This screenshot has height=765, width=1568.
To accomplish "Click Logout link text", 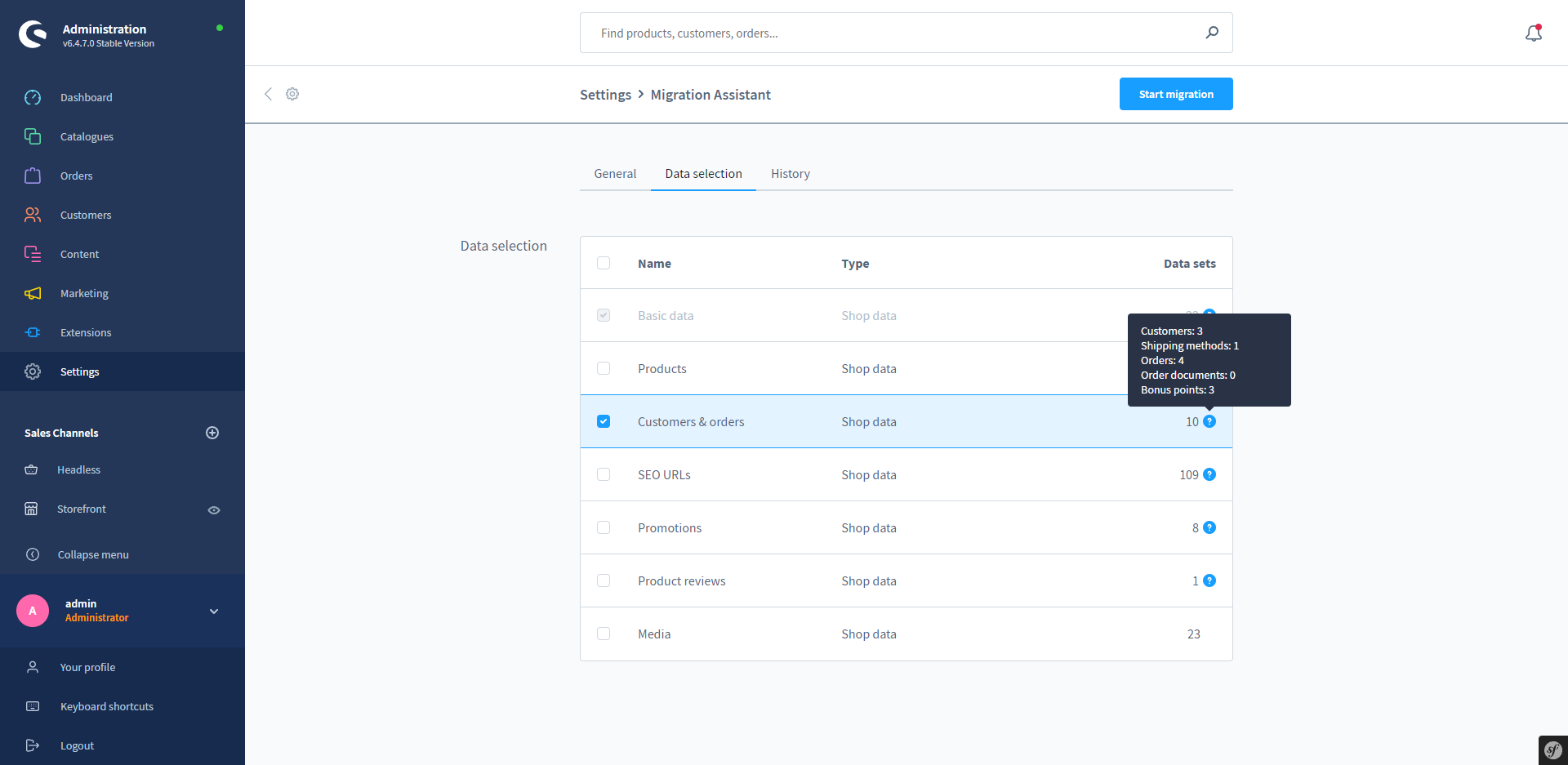I will tap(77, 745).
